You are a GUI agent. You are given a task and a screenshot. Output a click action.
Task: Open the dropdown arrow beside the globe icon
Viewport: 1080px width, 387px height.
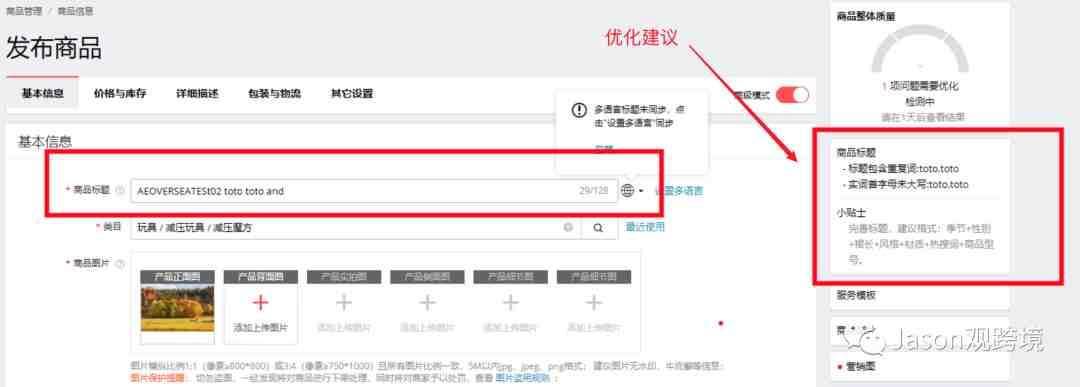[x=641, y=191]
